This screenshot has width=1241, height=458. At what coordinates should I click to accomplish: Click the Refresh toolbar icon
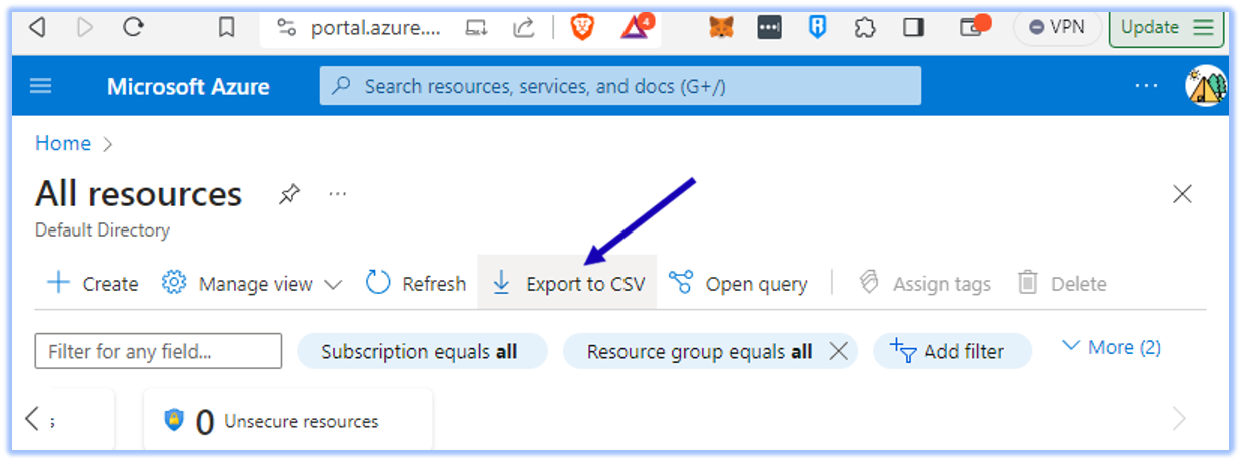378,284
